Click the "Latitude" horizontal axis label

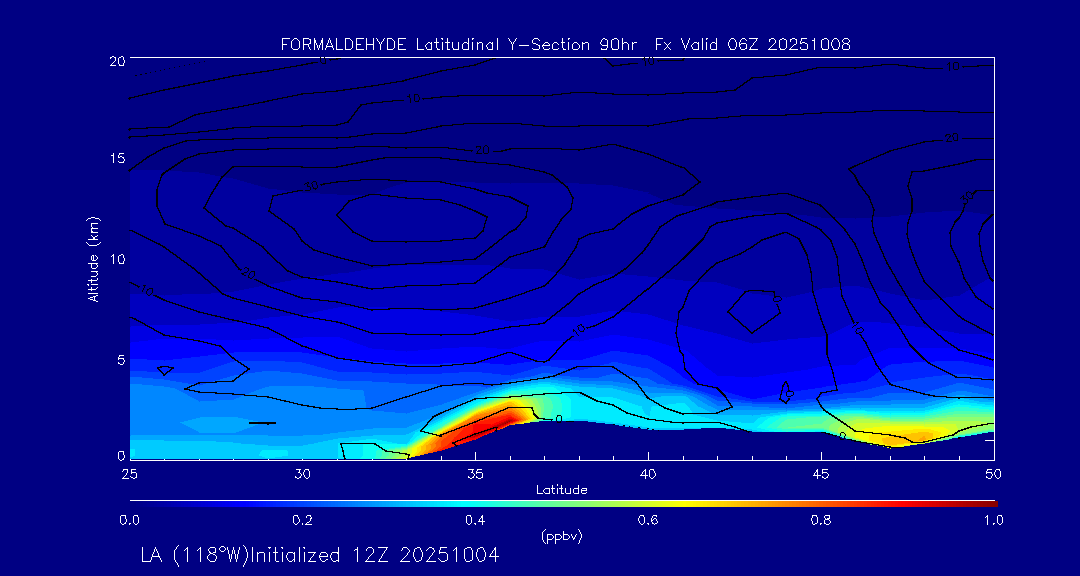(561, 491)
